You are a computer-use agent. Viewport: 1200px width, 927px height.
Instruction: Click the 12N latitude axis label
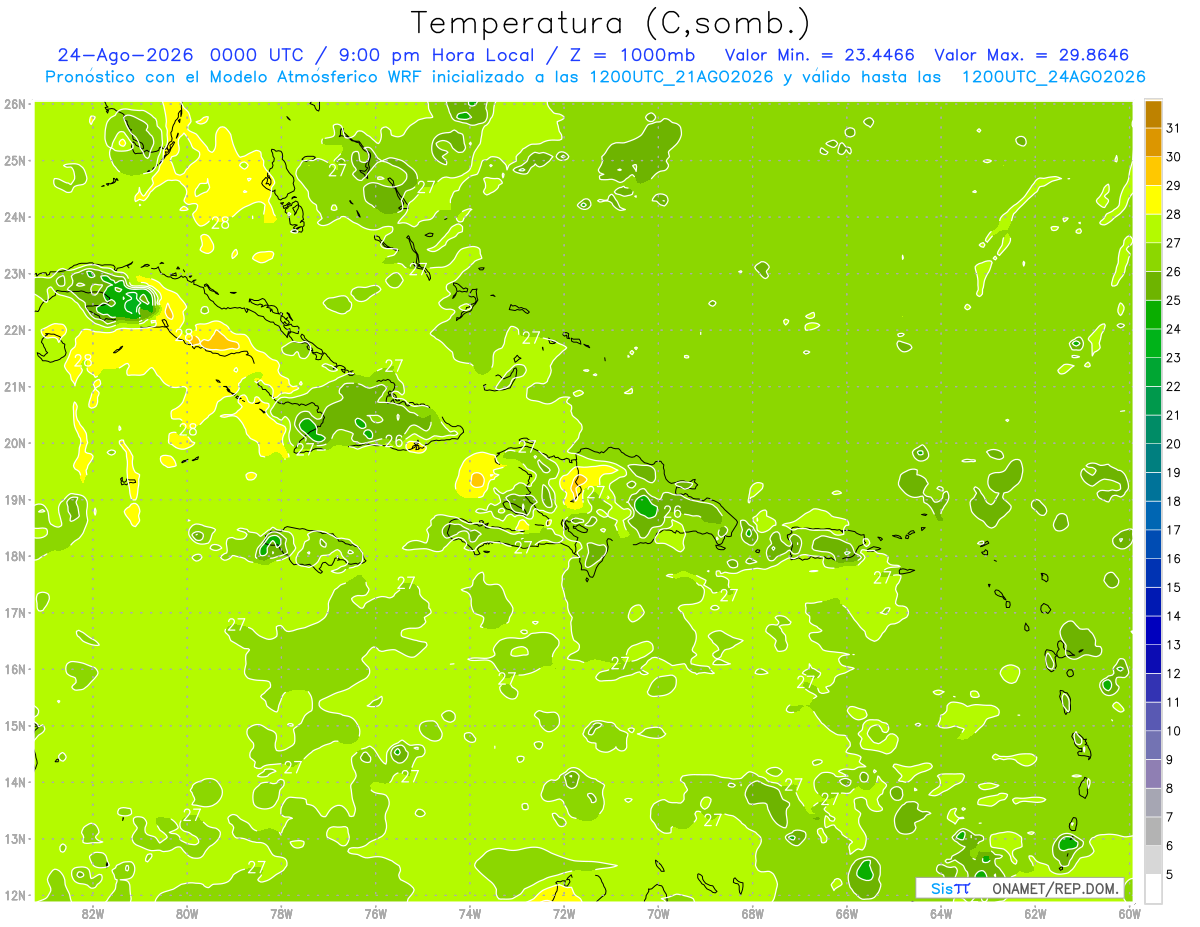coord(15,895)
